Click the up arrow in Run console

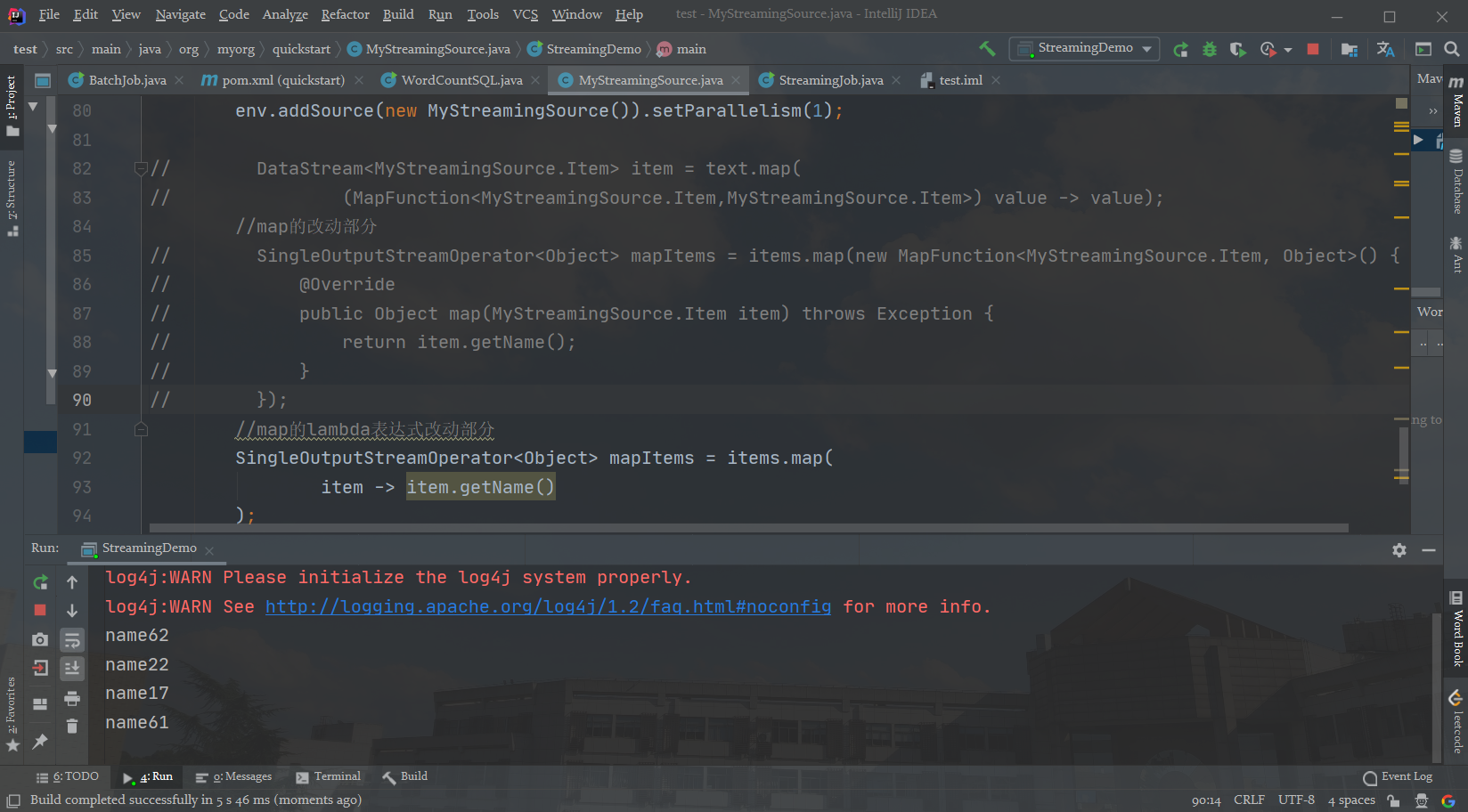tap(72, 582)
